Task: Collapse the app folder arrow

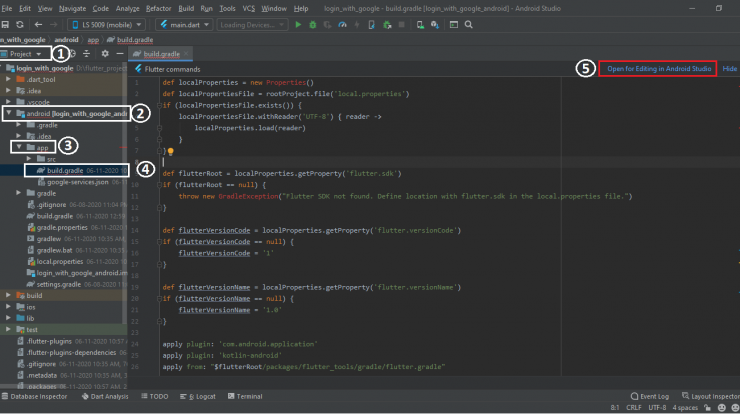Action: tap(19, 147)
